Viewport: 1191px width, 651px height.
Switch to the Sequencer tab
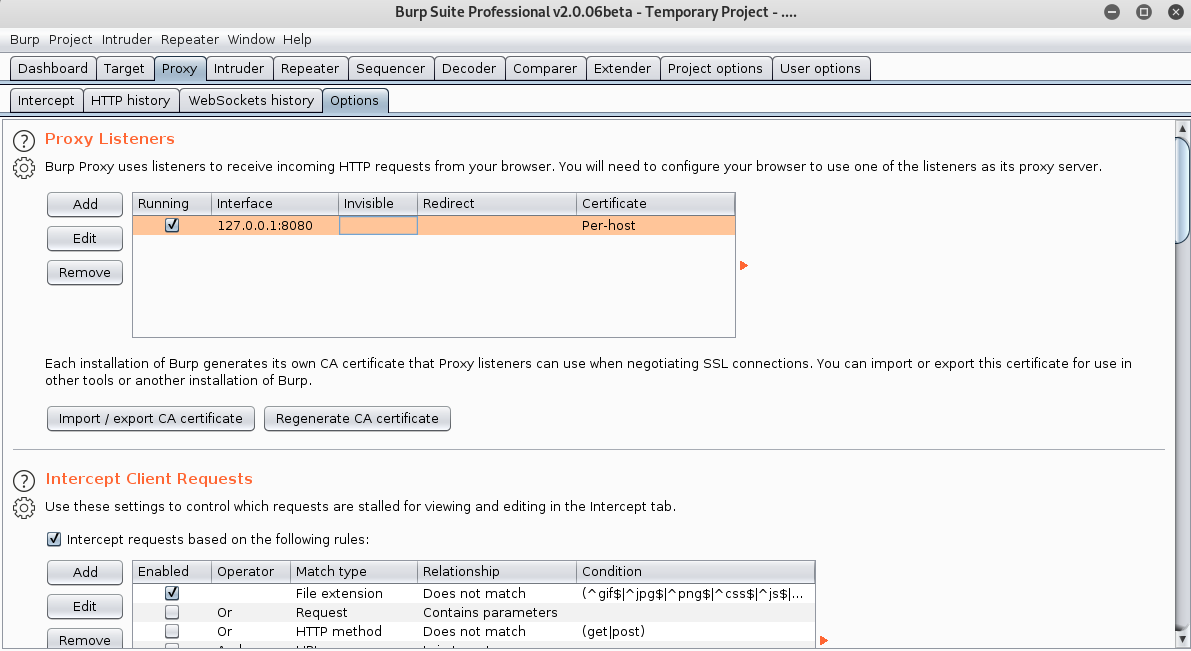click(x=390, y=68)
